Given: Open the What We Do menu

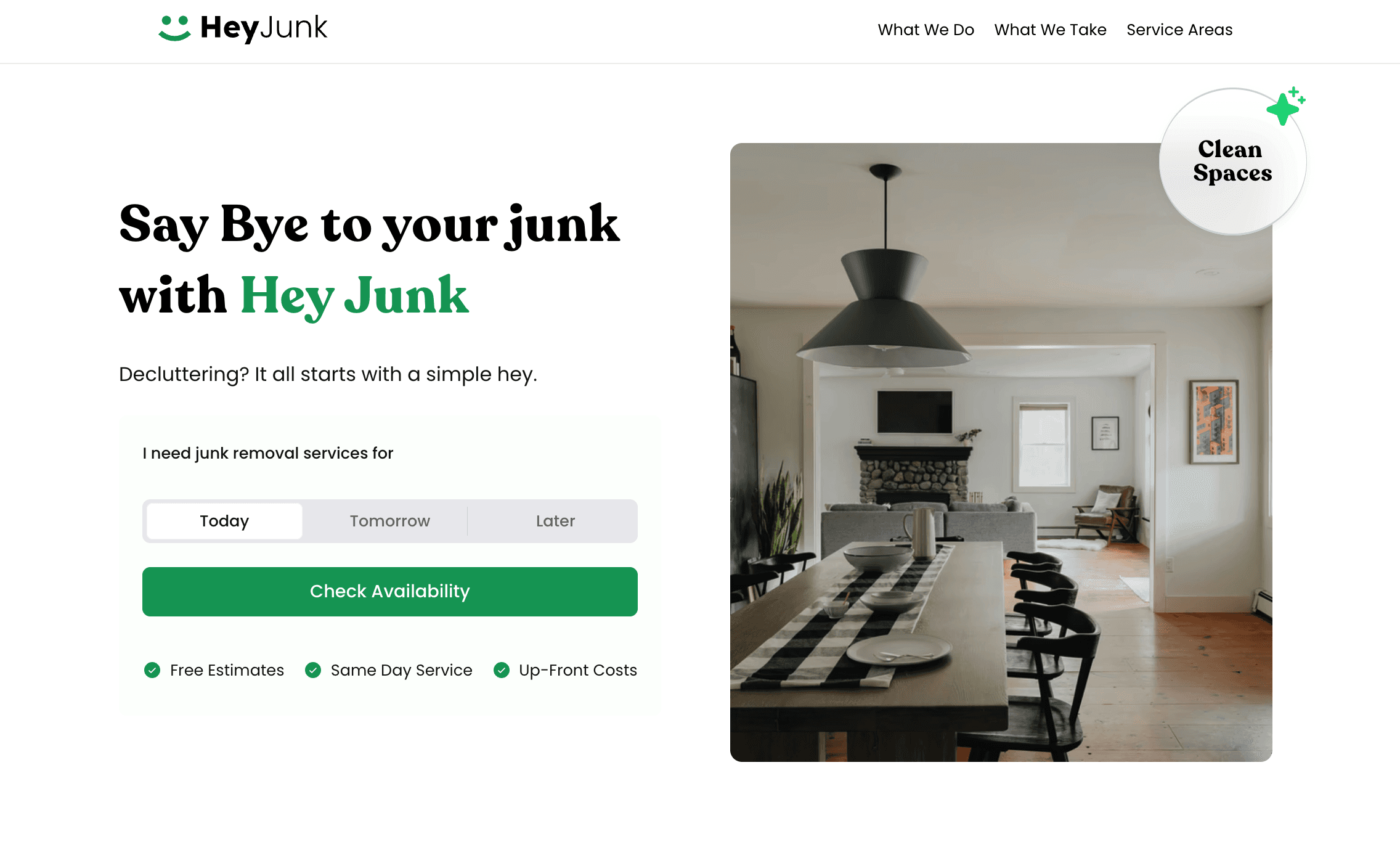Looking at the screenshot, I should (926, 30).
